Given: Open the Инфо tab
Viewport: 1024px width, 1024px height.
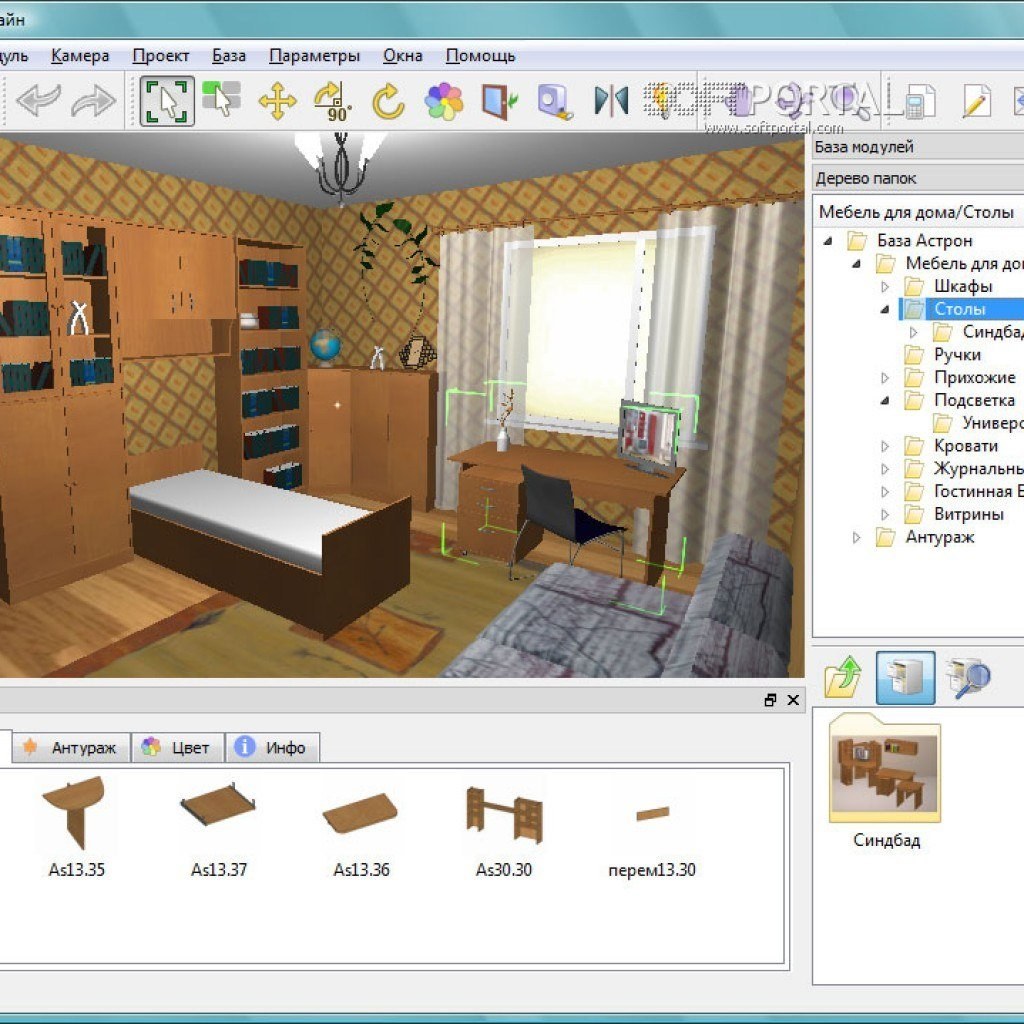Looking at the screenshot, I should tap(272, 747).
